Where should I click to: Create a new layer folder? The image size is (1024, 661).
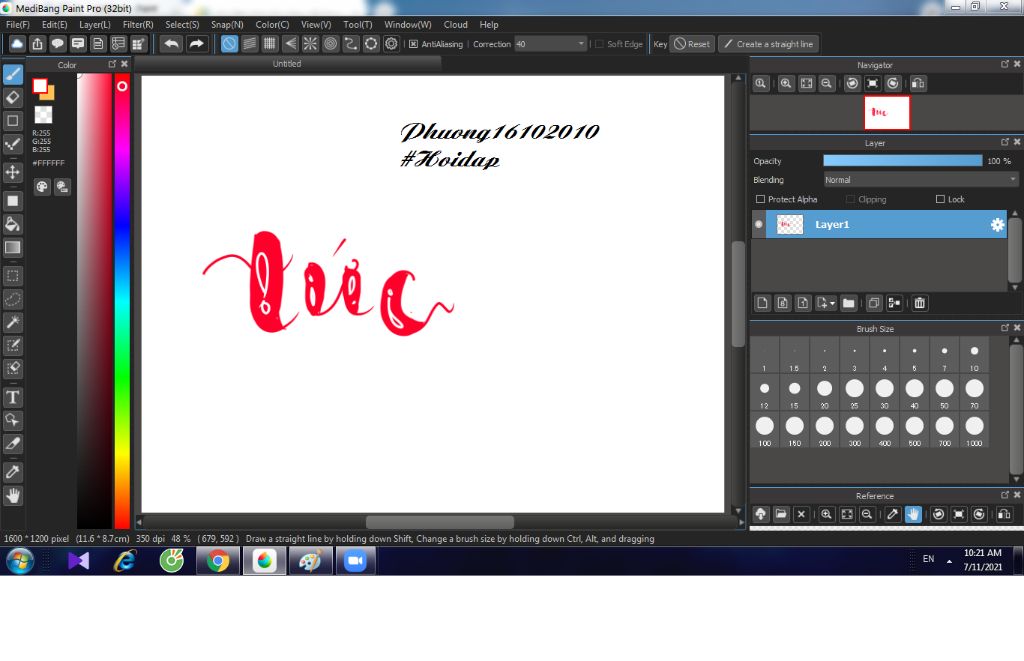848,303
